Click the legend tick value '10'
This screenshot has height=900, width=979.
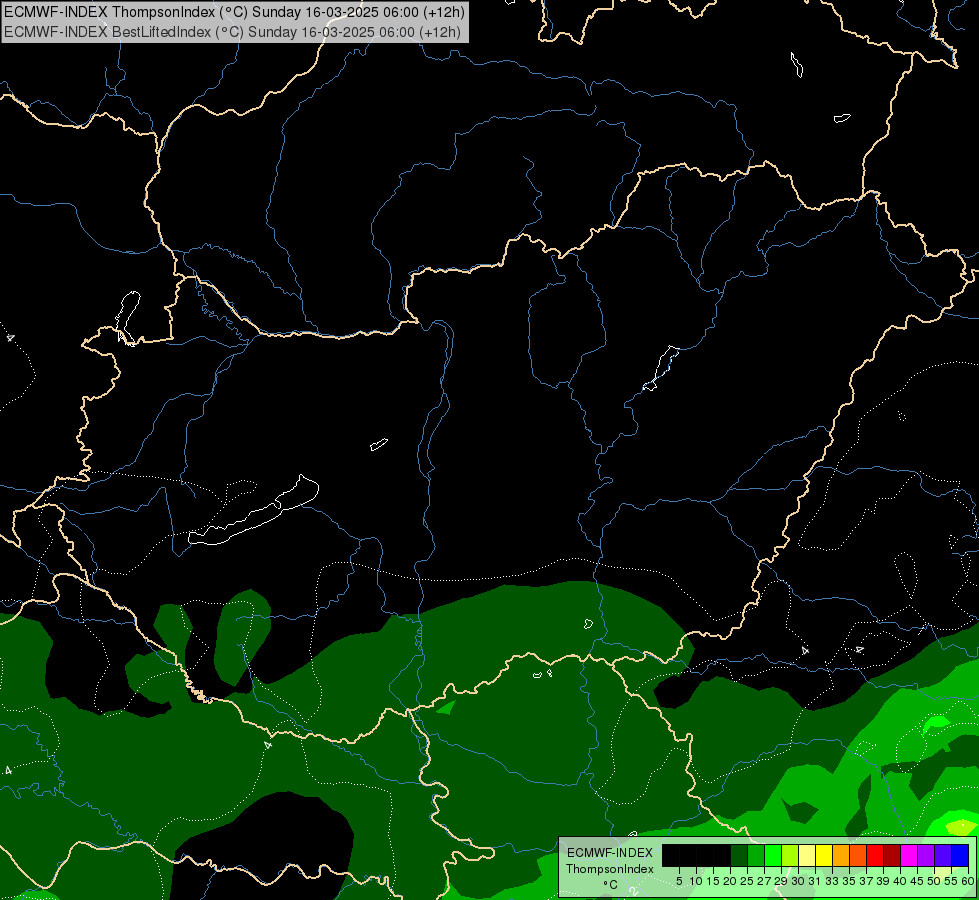(696, 881)
